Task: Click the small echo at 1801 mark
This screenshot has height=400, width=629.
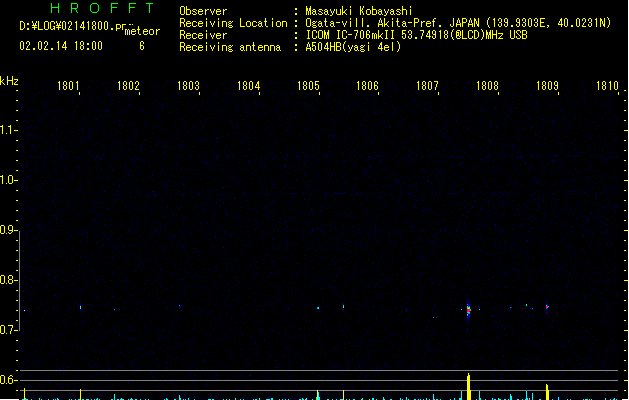Action: (x=81, y=307)
